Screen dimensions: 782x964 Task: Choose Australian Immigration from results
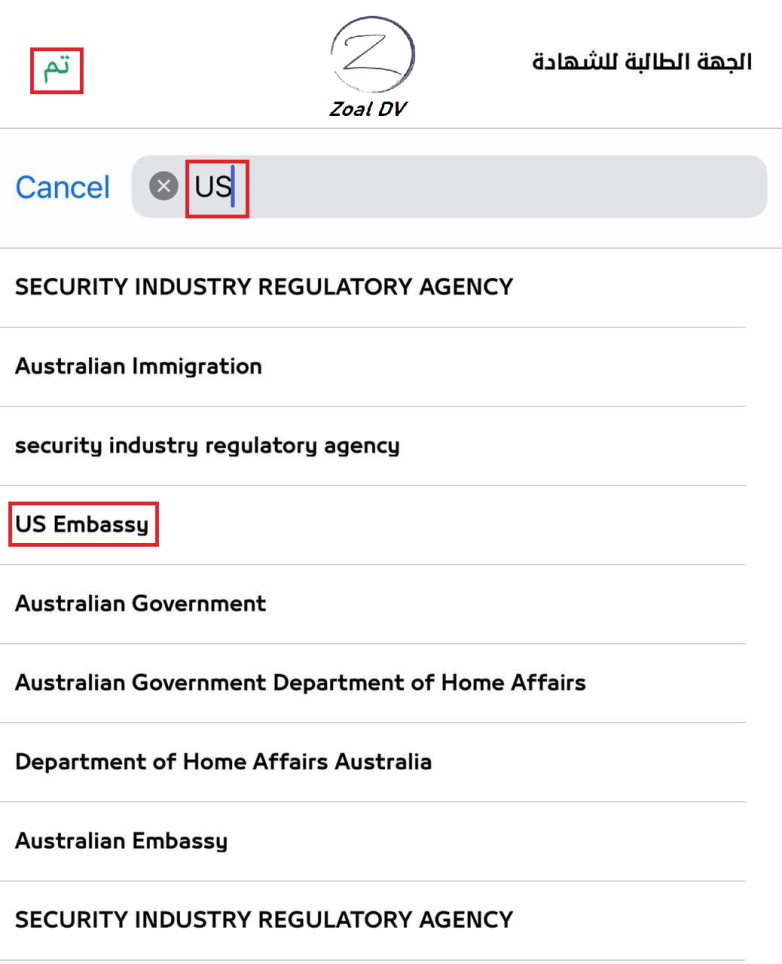pos(138,366)
